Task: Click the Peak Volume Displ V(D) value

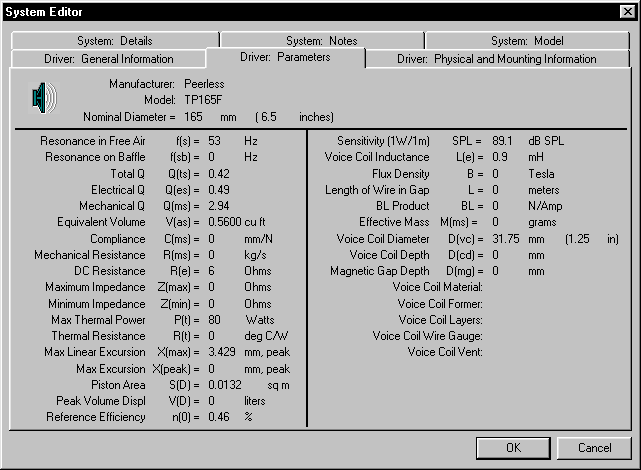Action: (211, 401)
